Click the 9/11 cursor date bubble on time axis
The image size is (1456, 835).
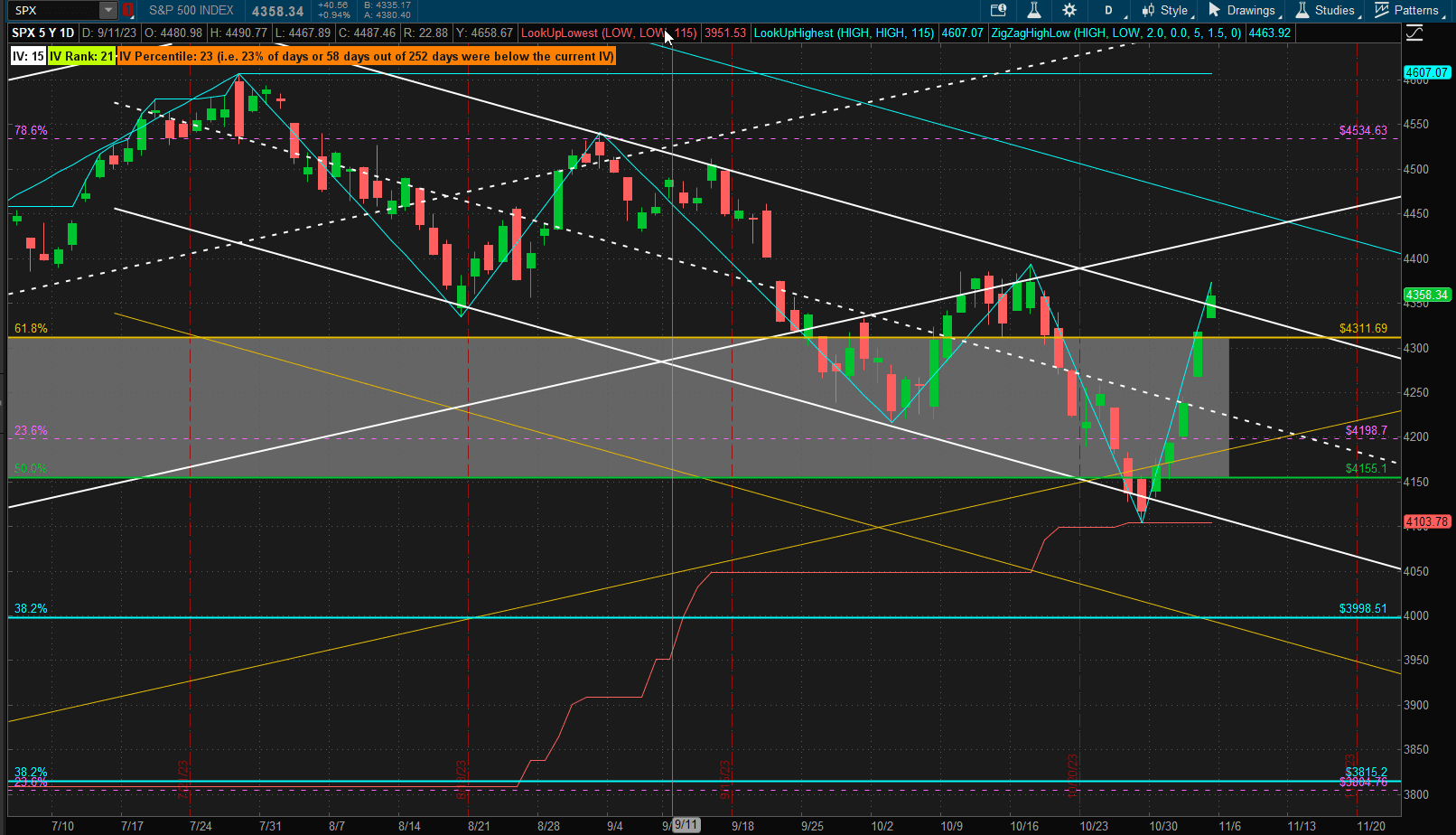coord(686,824)
